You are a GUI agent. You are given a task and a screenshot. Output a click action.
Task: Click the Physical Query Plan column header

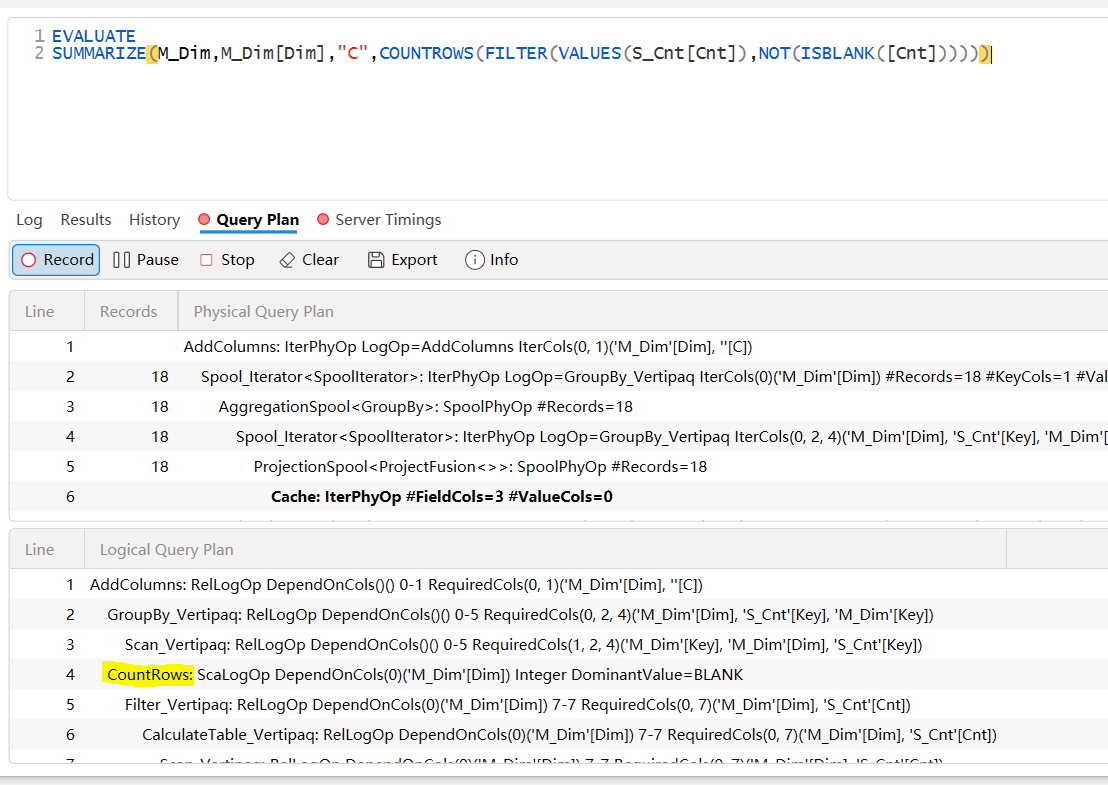click(264, 312)
